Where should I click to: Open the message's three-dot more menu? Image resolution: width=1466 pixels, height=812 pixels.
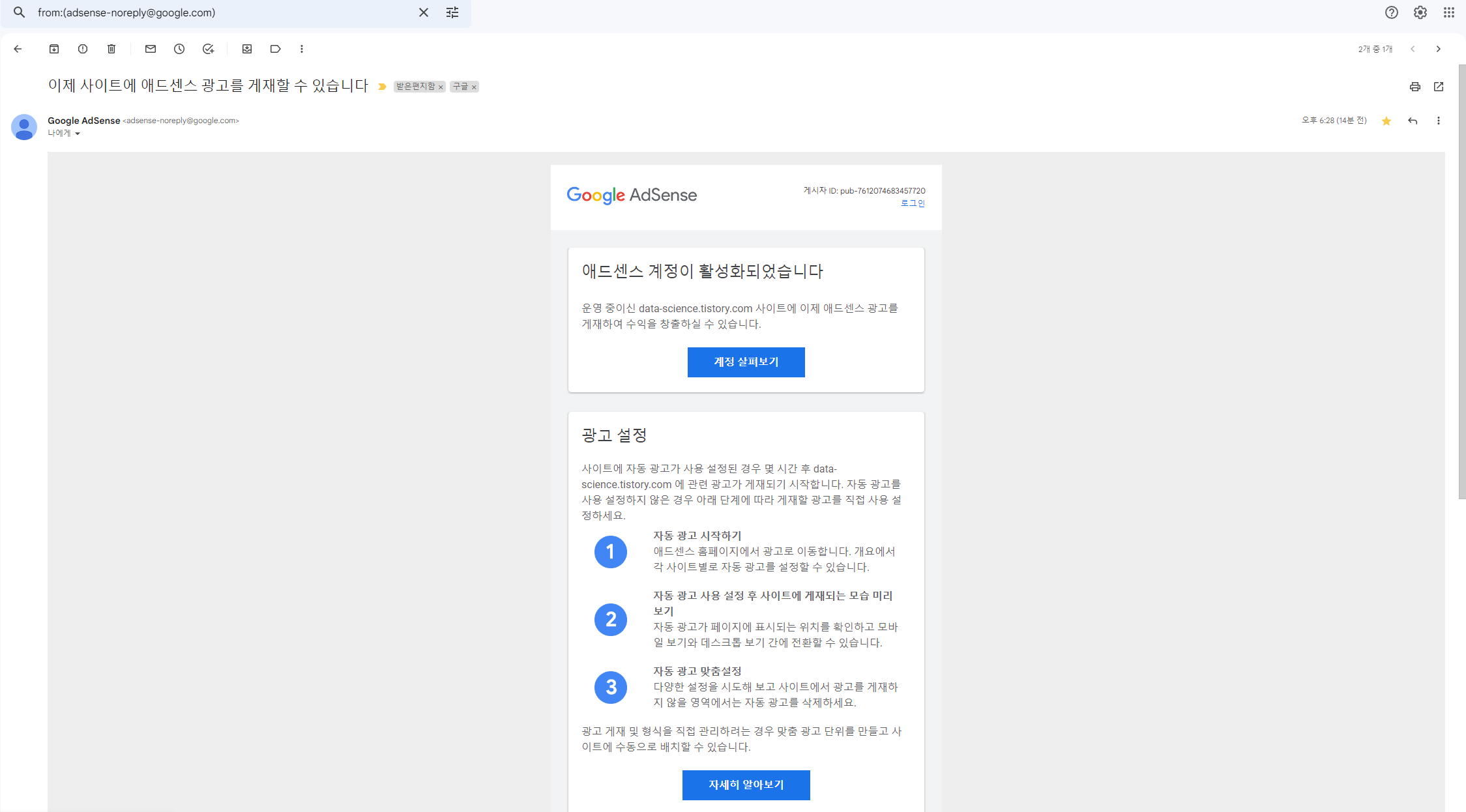click(1439, 121)
